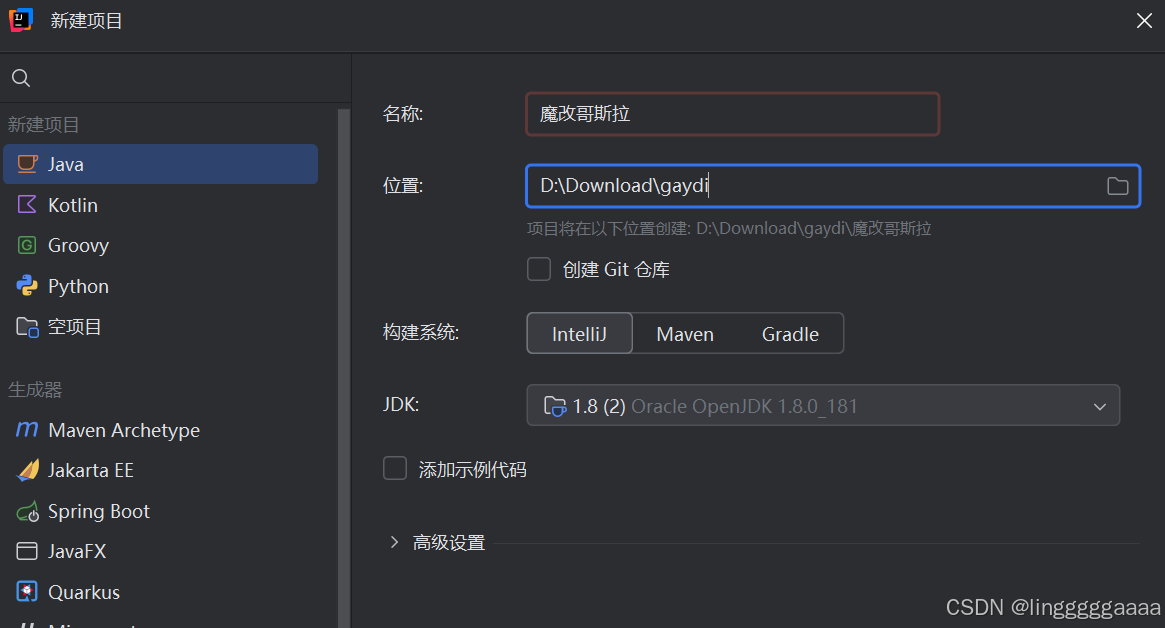Expand the 高级设置 section

[x=395, y=543]
